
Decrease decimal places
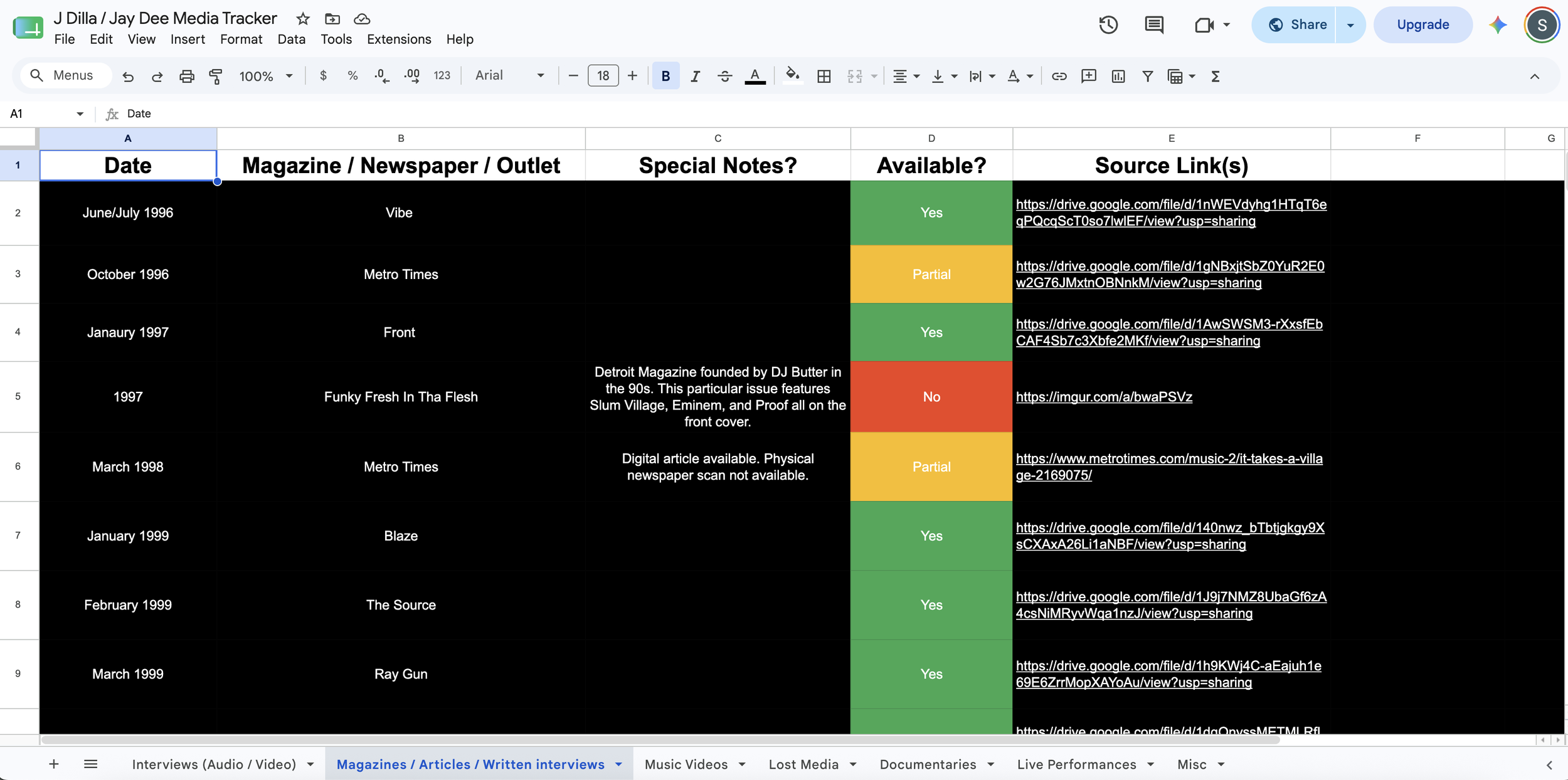[x=381, y=76]
